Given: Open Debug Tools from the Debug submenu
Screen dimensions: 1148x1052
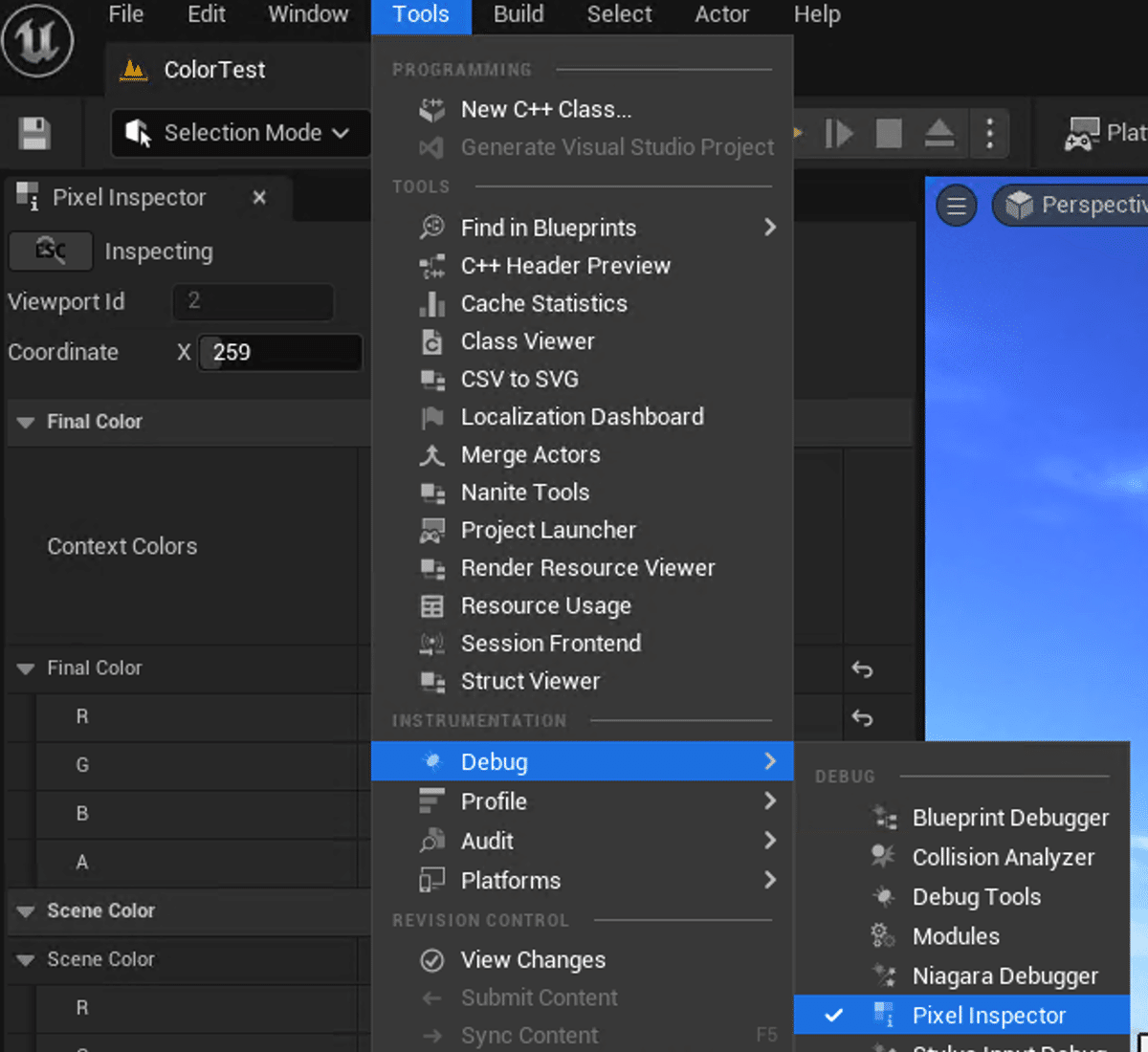Looking at the screenshot, I should (x=977, y=896).
